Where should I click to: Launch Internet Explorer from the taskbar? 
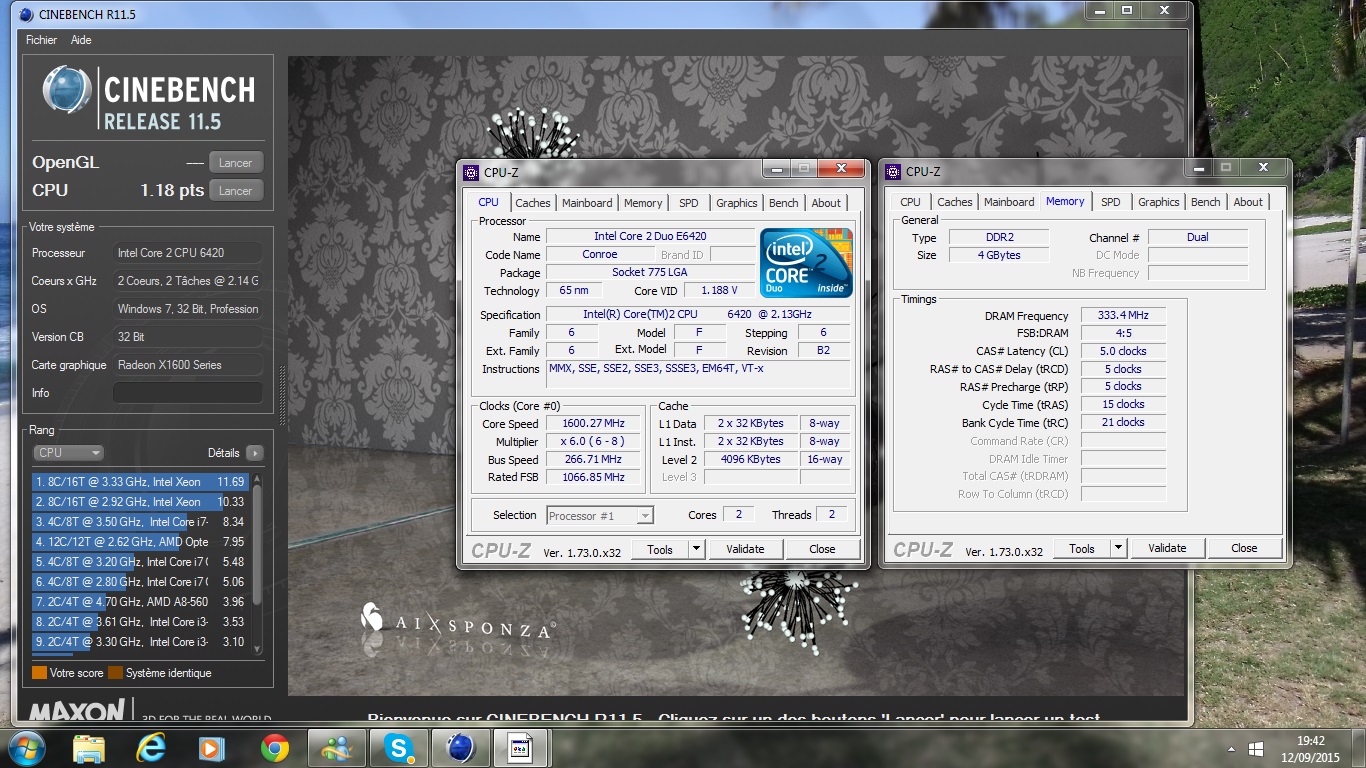click(x=151, y=747)
